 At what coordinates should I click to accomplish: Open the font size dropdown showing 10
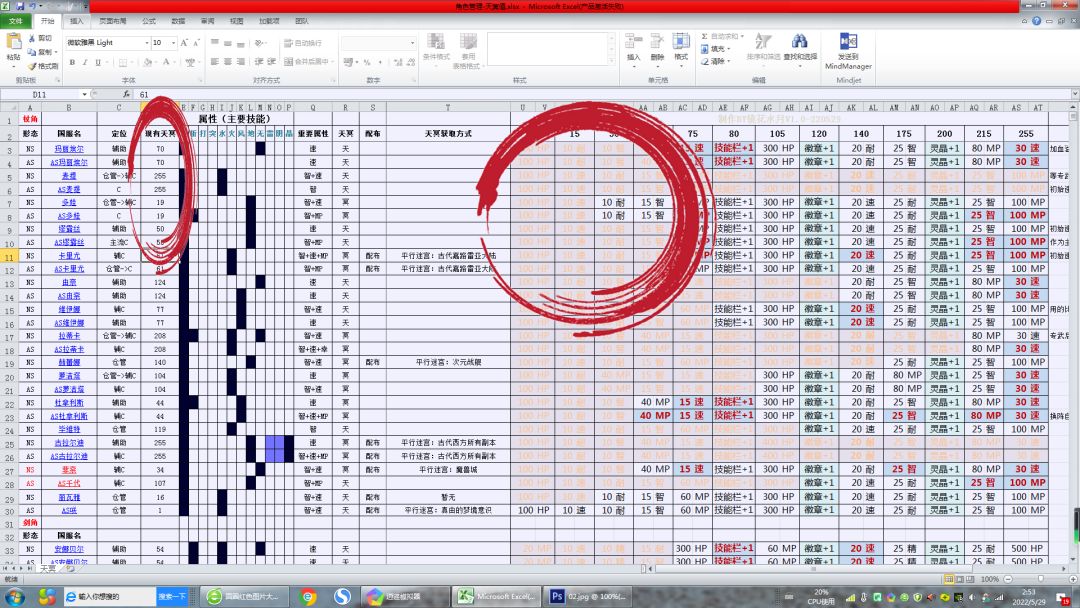pos(173,43)
